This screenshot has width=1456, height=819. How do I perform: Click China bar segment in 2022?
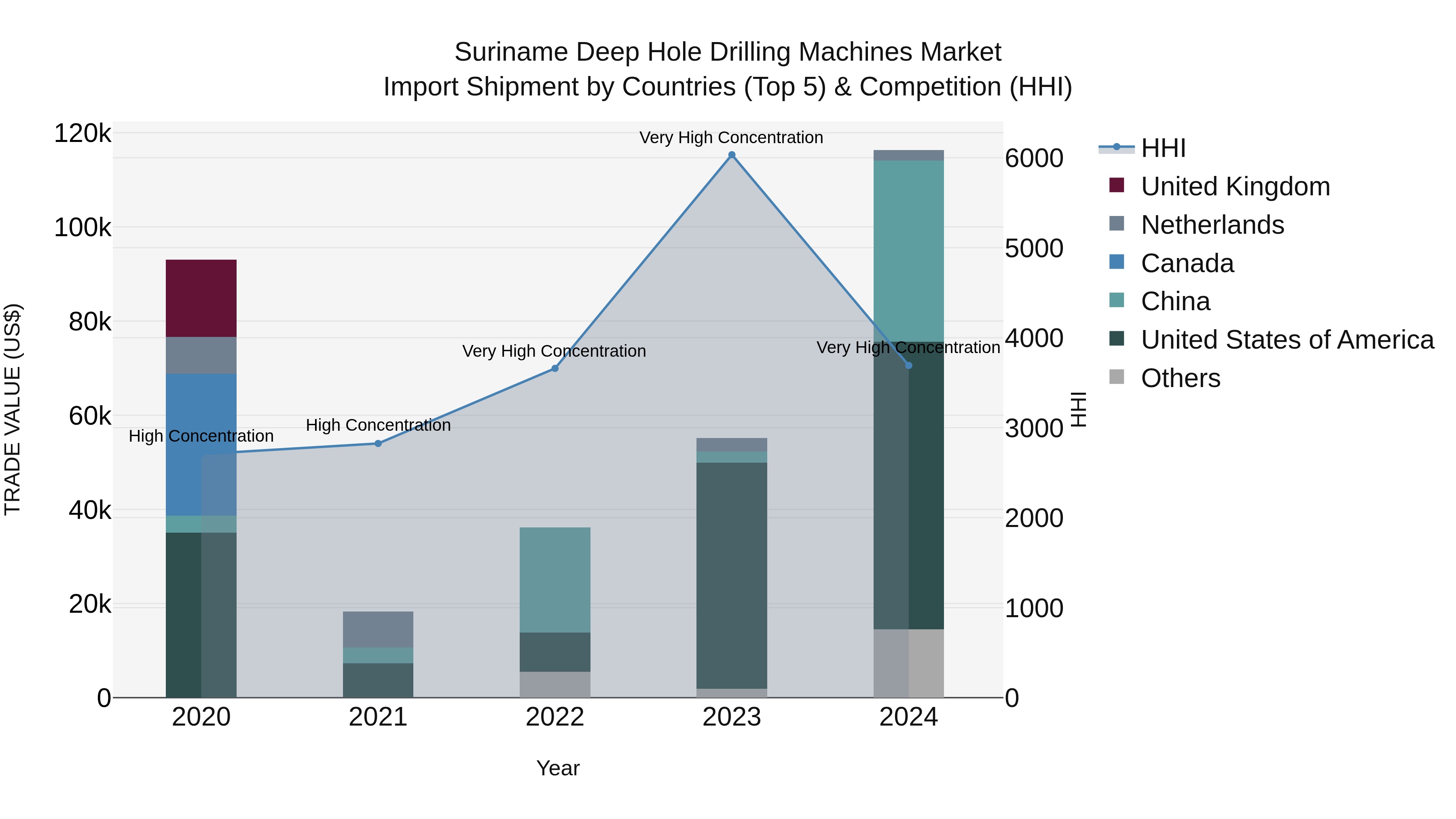pos(554,580)
